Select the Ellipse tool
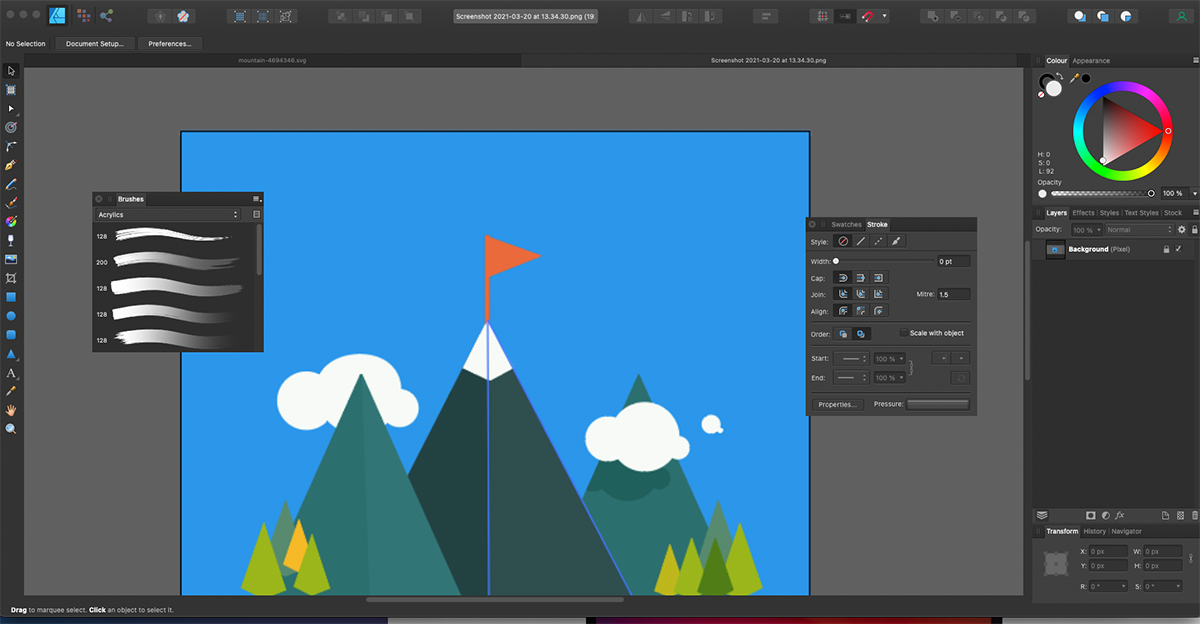The image size is (1200, 624). pyautogui.click(x=11, y=316)
